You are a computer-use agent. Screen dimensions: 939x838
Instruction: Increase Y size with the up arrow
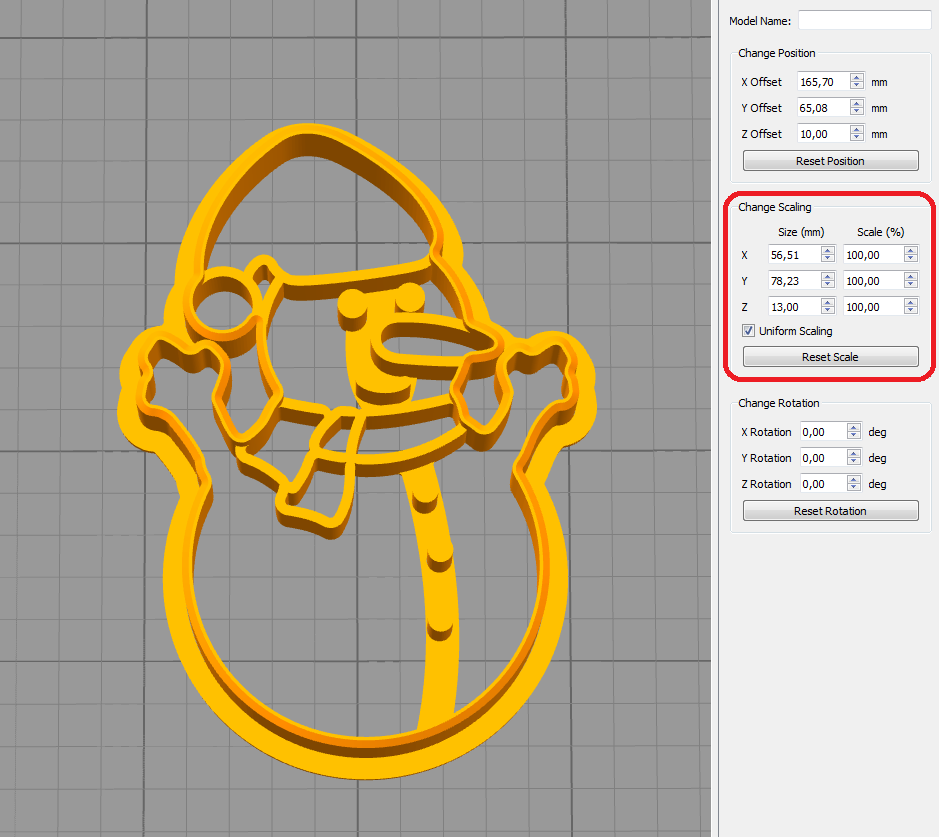tap(828, 276)
